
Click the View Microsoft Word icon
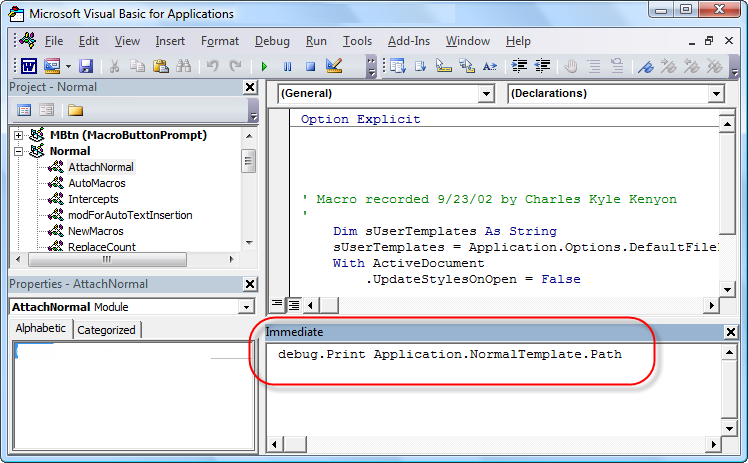[x=29, y=66]
